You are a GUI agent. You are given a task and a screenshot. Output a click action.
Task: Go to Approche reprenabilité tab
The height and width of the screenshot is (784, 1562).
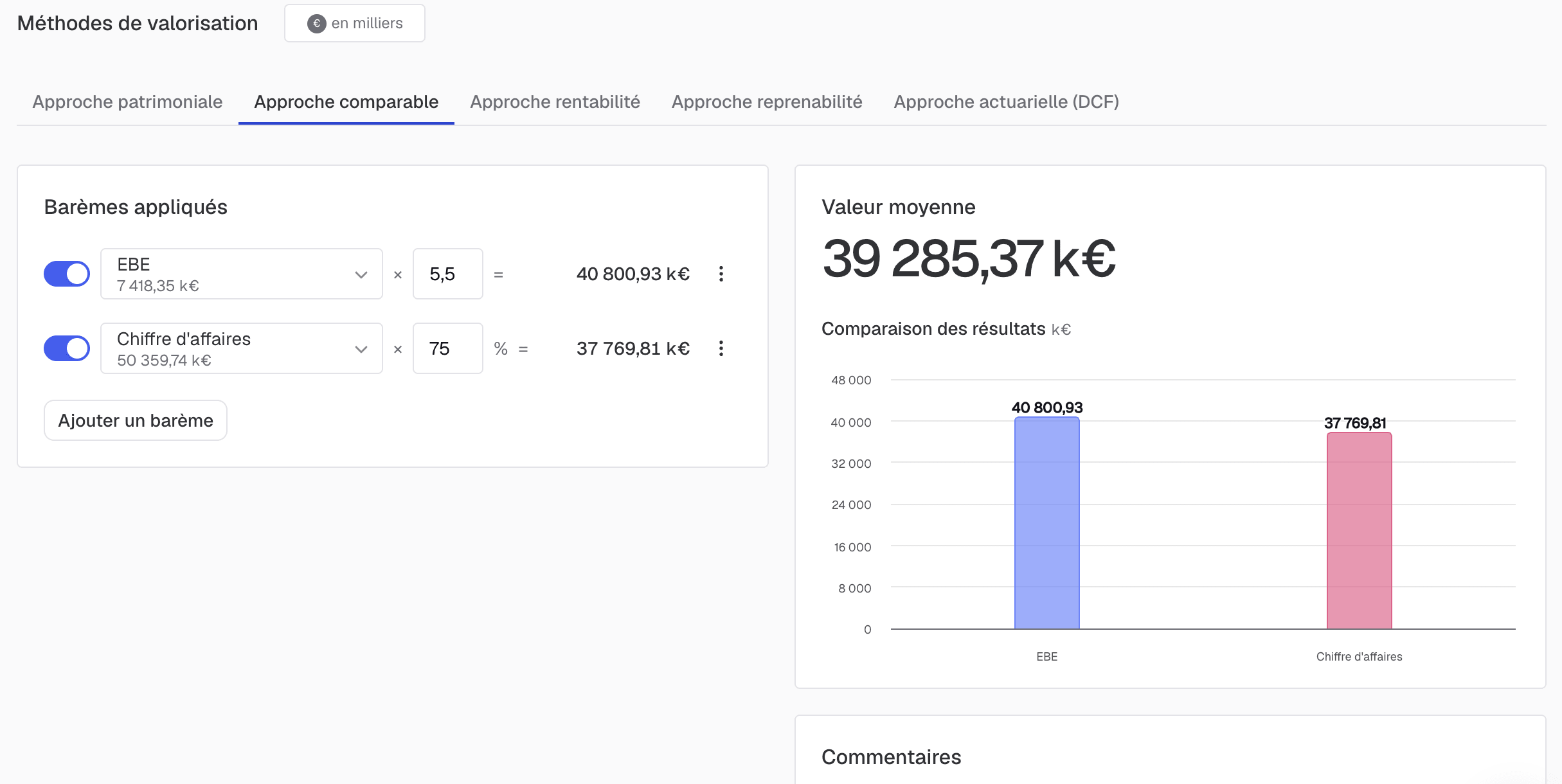tap(767, 102)
